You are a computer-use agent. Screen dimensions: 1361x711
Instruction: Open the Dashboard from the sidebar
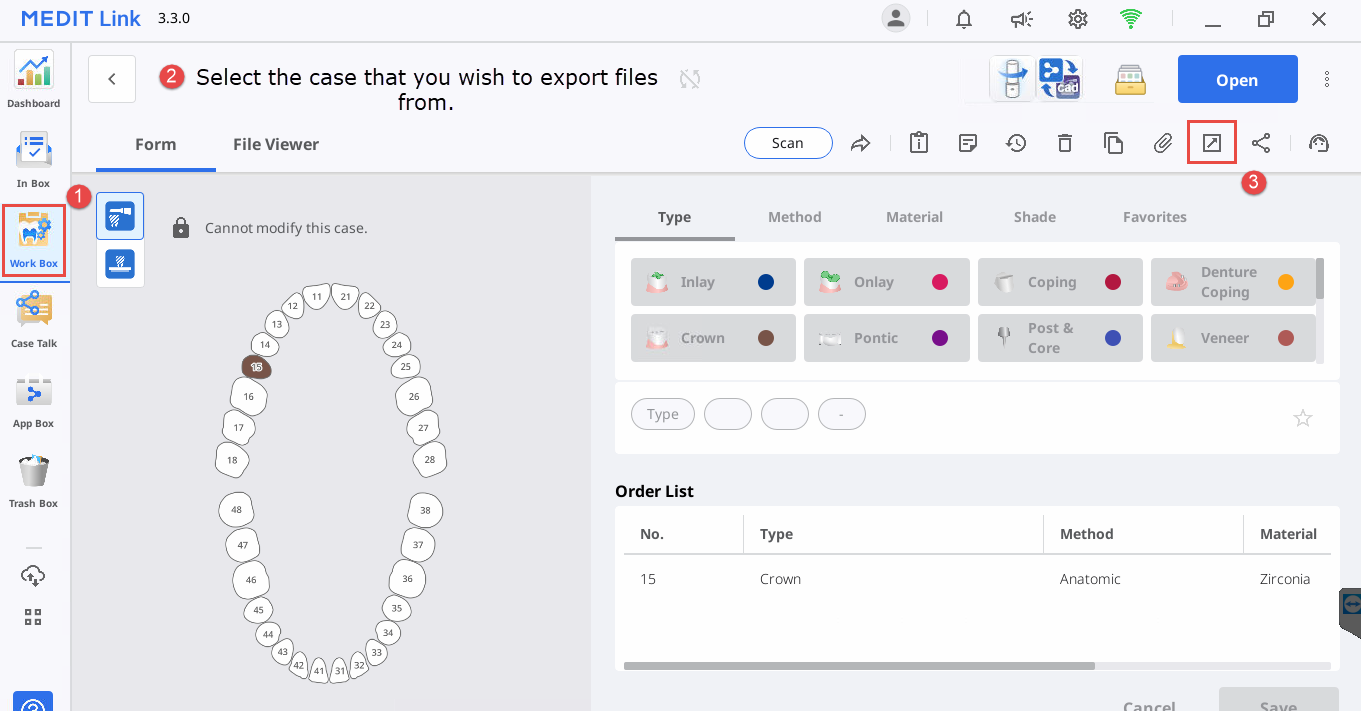33,80
